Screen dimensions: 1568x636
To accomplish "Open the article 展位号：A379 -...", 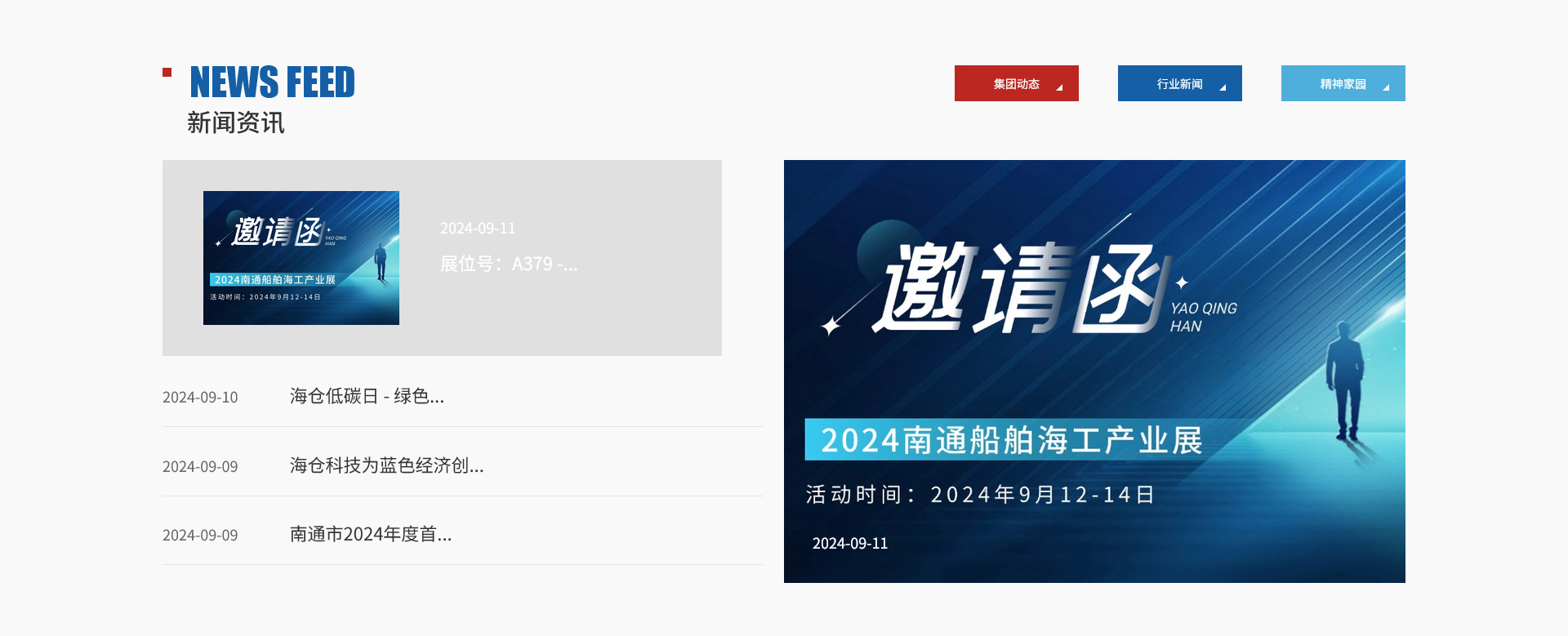I will tap(509, 265).
